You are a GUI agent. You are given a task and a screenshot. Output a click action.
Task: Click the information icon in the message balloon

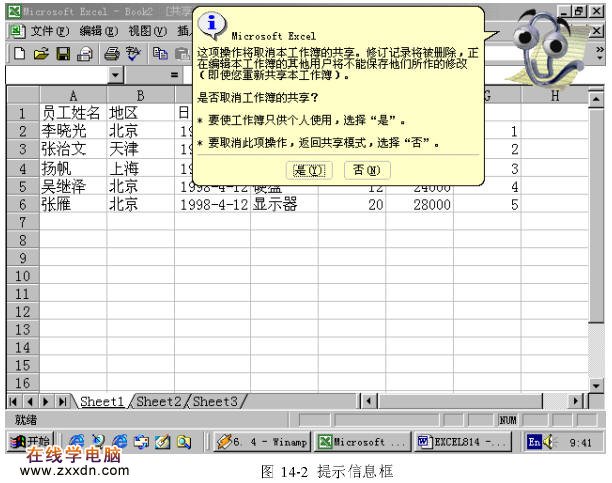(x=212, y=24)
